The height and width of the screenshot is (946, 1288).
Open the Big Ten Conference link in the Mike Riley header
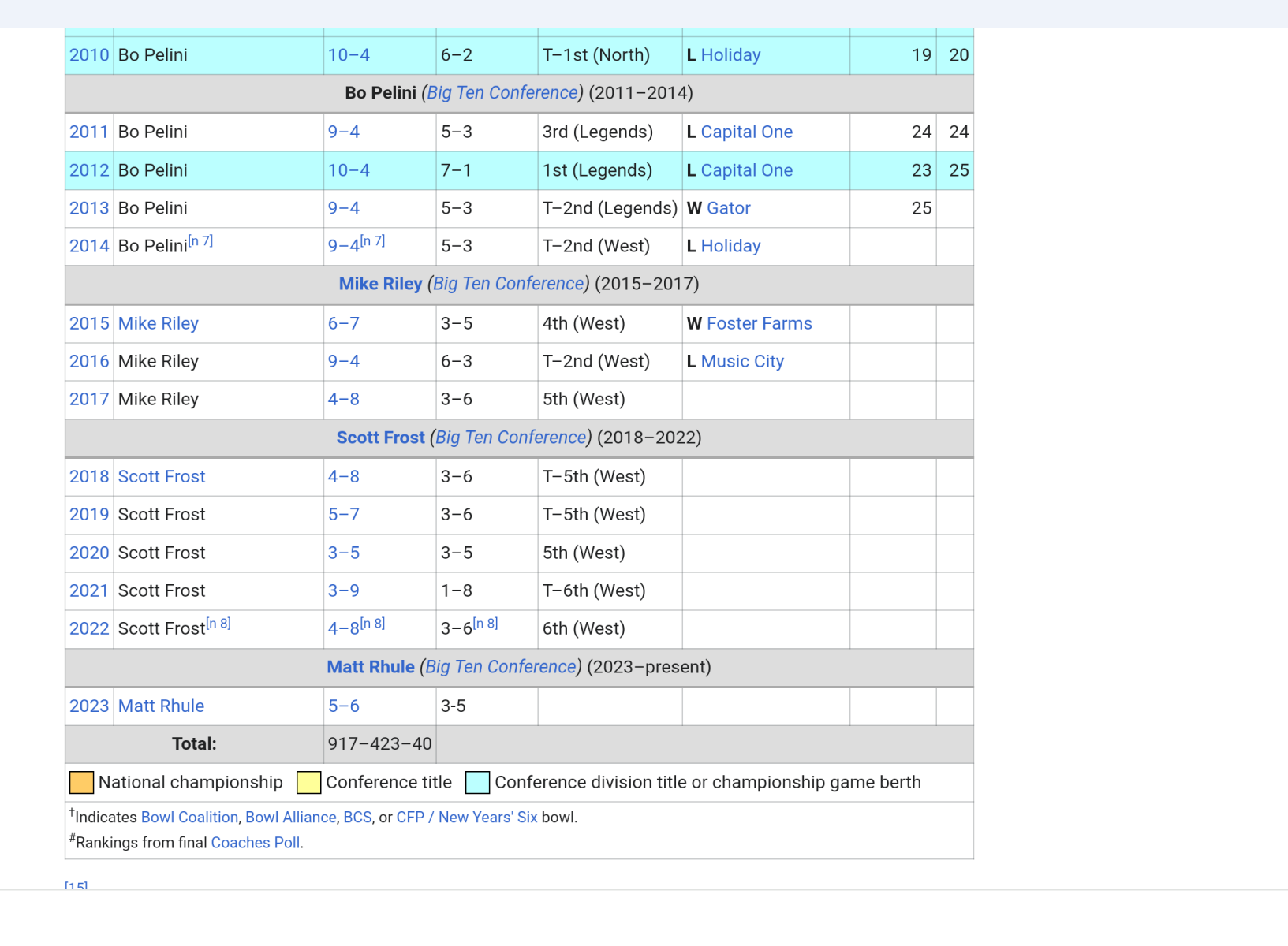[509, 284]
